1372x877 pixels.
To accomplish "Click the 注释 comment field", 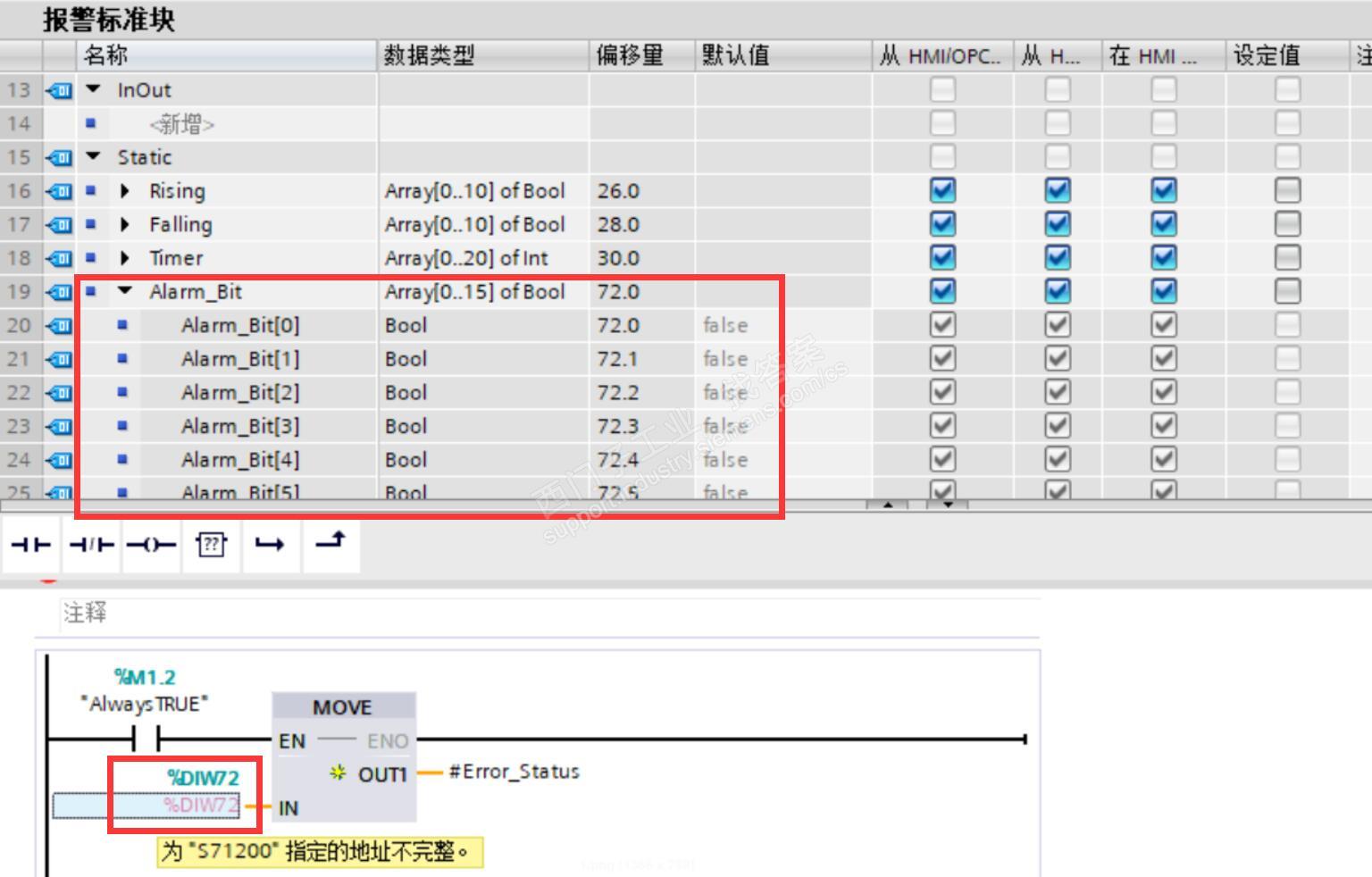I will (549, 613).
